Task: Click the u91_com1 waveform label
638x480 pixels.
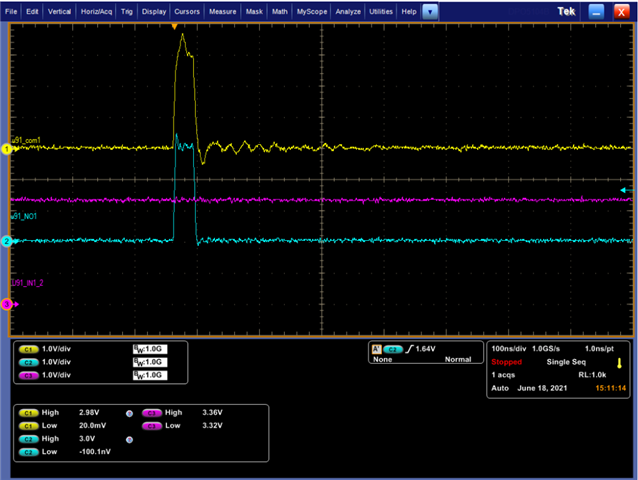Action: pos(26,140)
